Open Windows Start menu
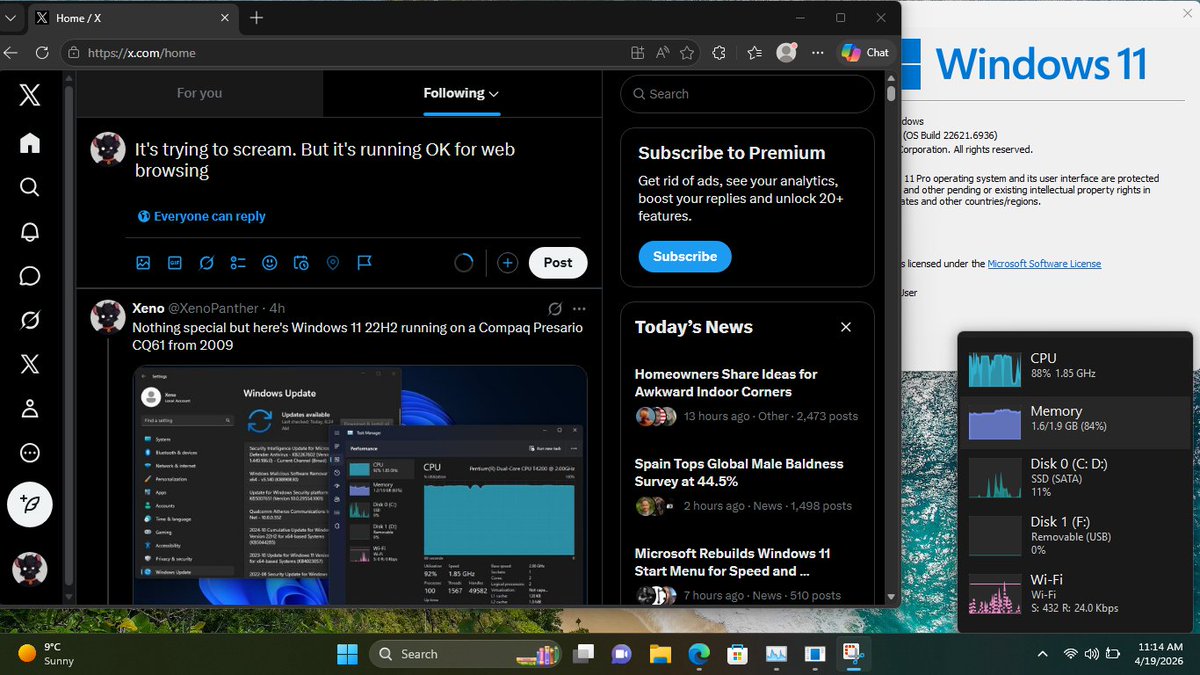This screenshot has height=675, width=1200. click(x=348, y=654)
